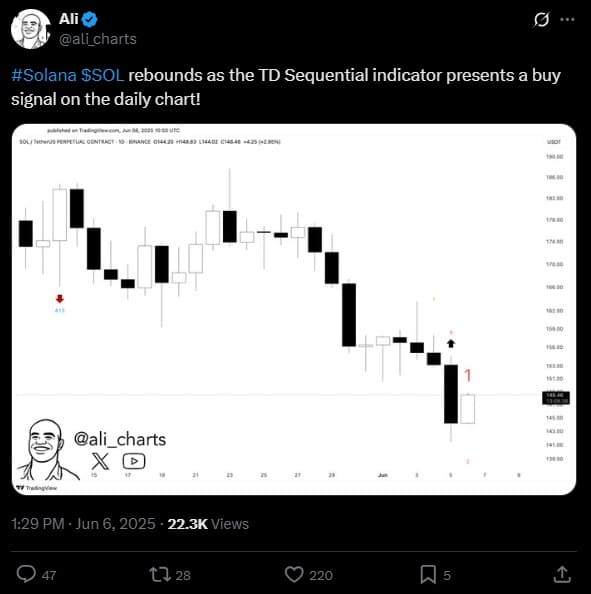Bookmark the post with ribbon icon

point(428,574)
